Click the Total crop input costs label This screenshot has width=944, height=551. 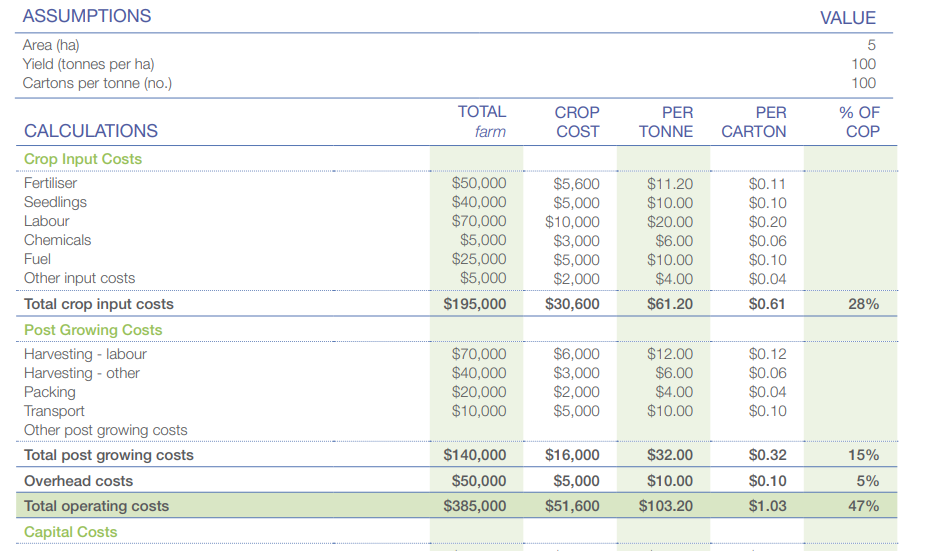(x=99, y=304)
